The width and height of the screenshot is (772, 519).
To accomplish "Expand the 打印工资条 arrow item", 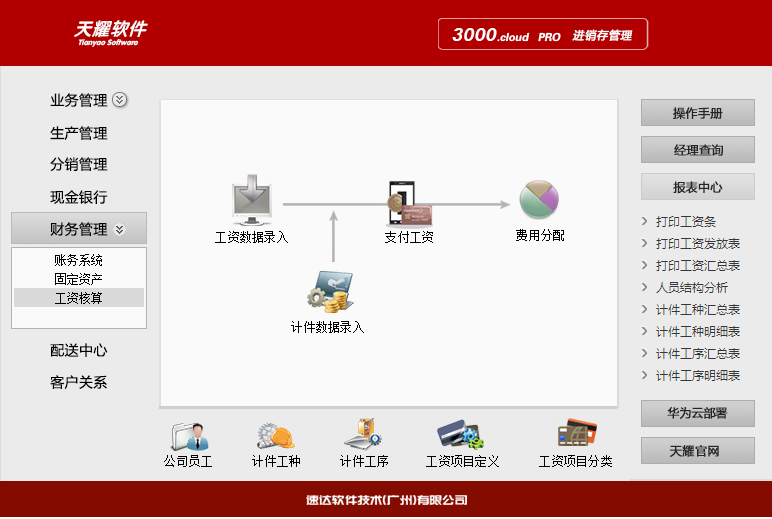I will [x=645, y=222].
